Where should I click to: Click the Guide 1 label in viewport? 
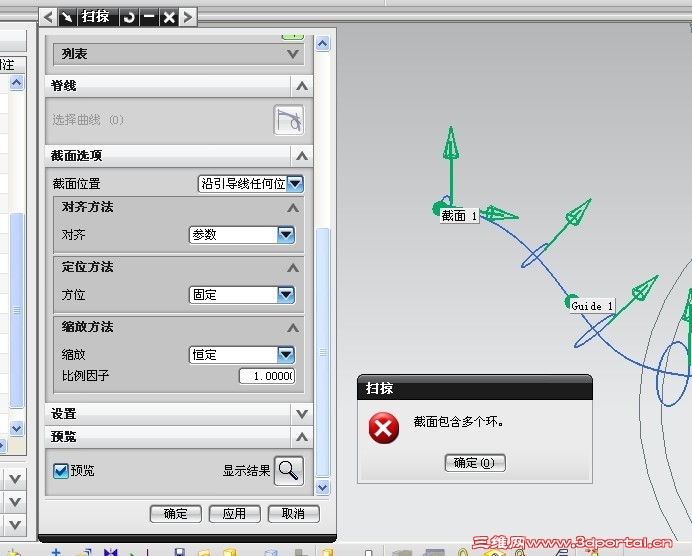coord(592,306)
